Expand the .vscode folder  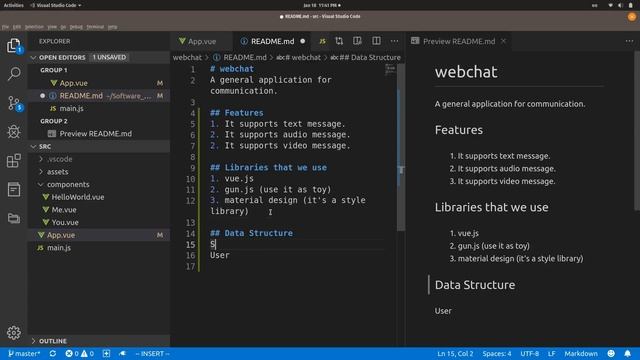[41, 159]
